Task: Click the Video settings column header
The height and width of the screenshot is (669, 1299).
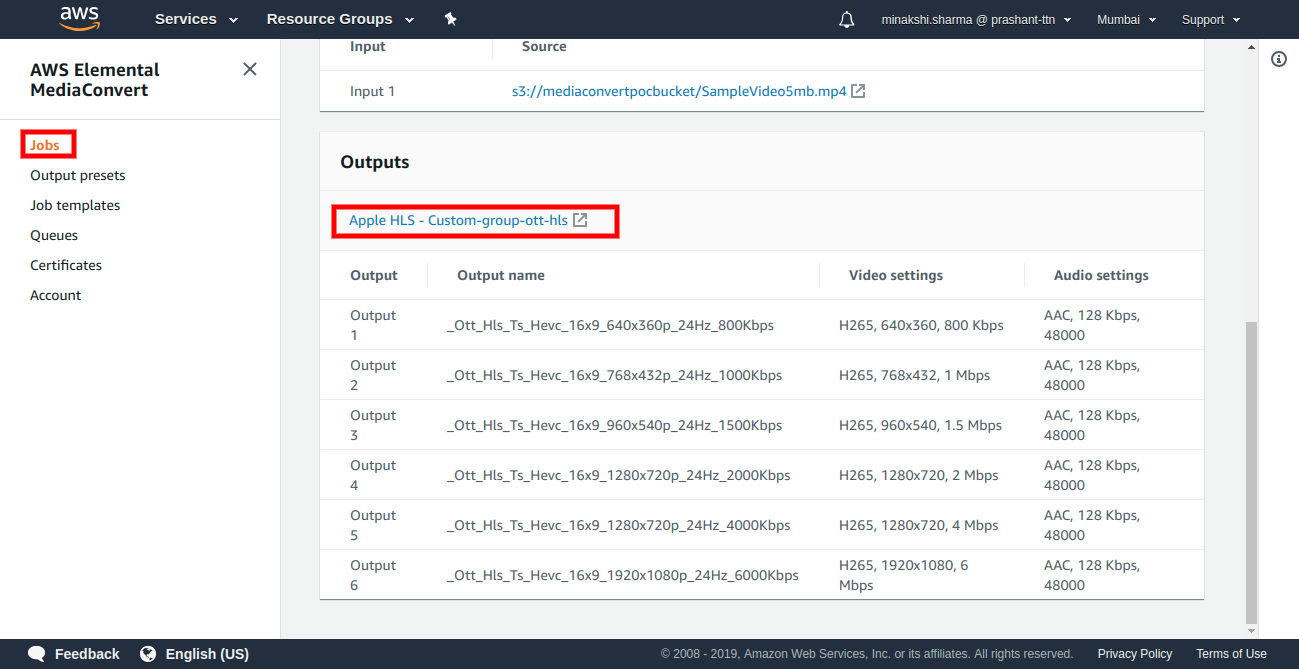Action: click(x=896, y=275)
